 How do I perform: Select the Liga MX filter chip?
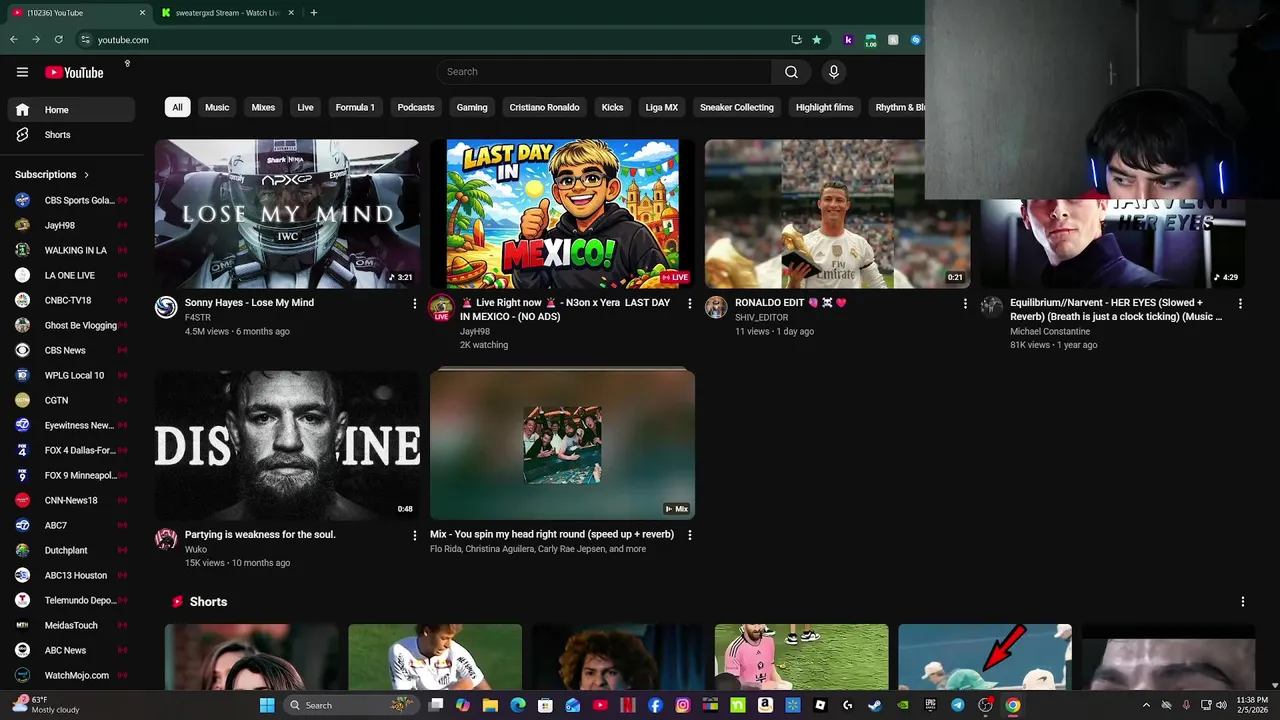662,107
